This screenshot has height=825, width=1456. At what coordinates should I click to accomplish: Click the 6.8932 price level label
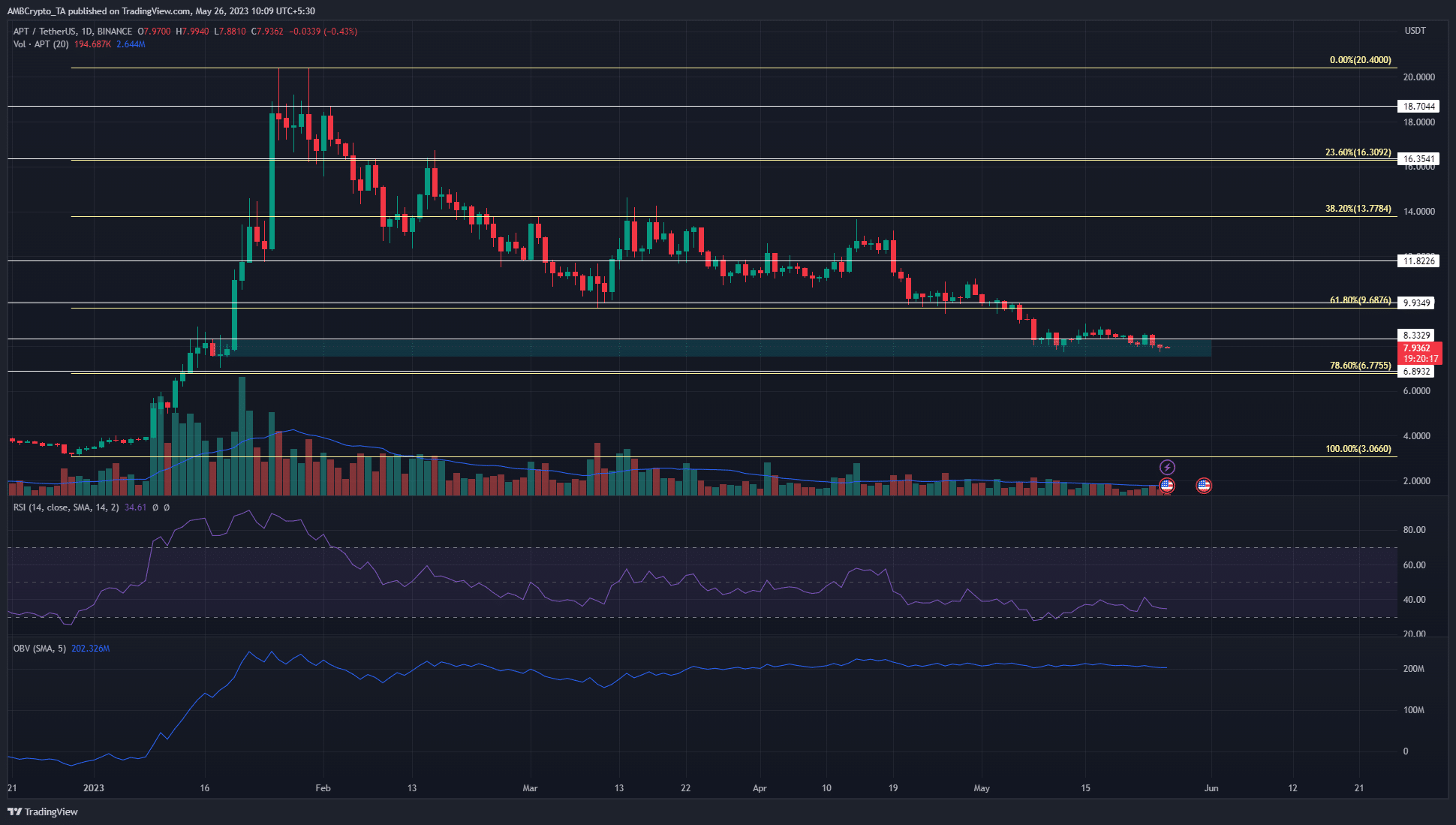click(x=1417, y=372)
